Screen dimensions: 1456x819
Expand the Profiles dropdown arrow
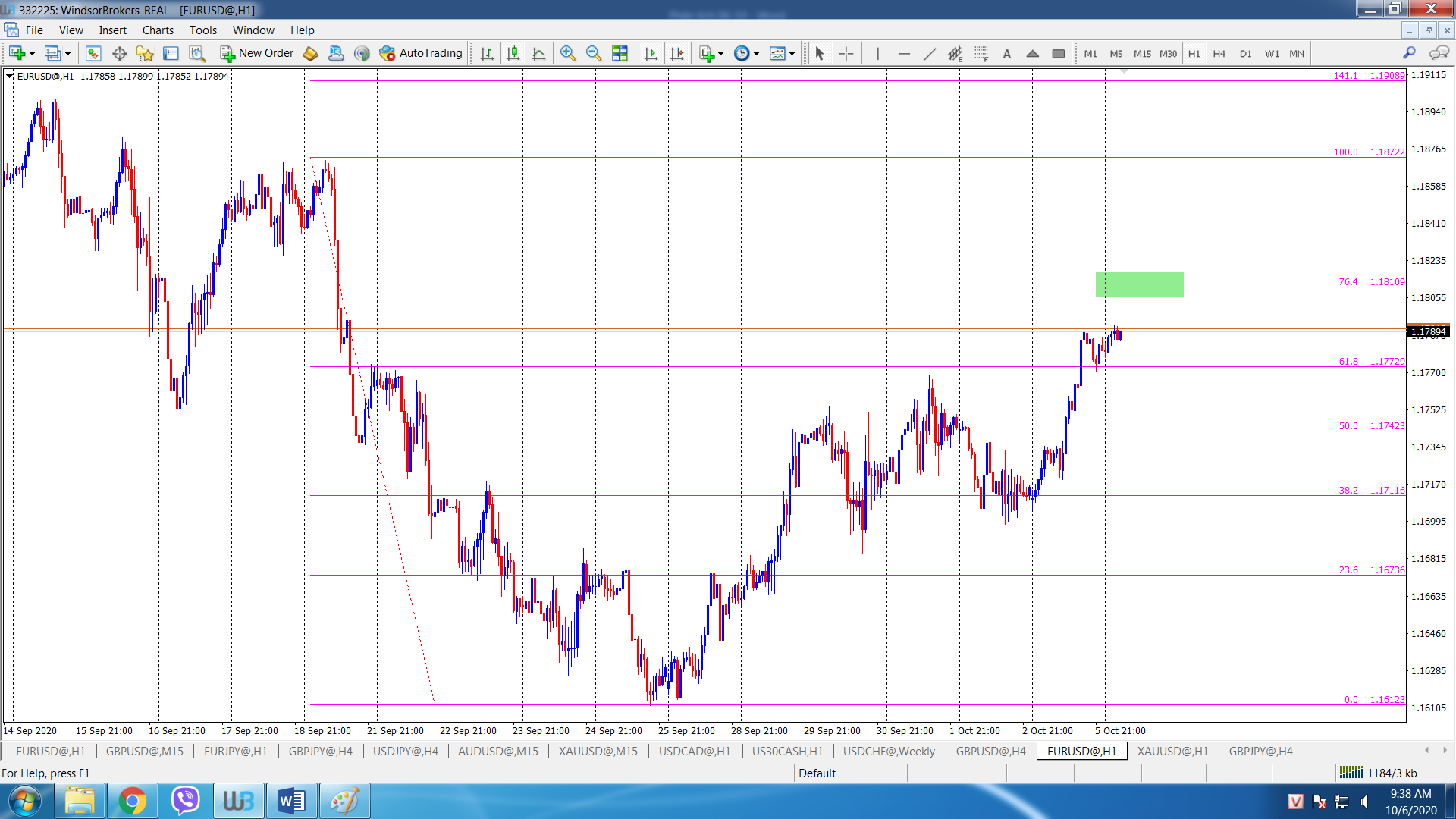[67, 54]
